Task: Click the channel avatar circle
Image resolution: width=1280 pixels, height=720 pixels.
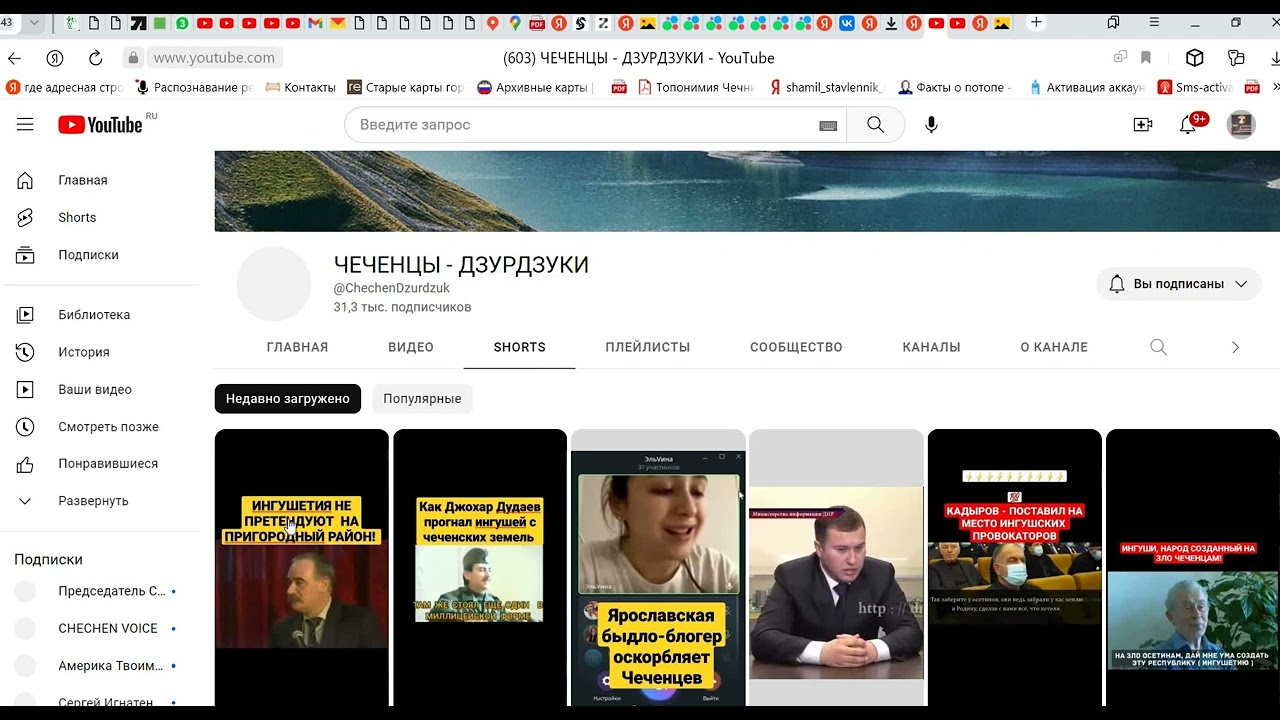Action: (274, 284)
